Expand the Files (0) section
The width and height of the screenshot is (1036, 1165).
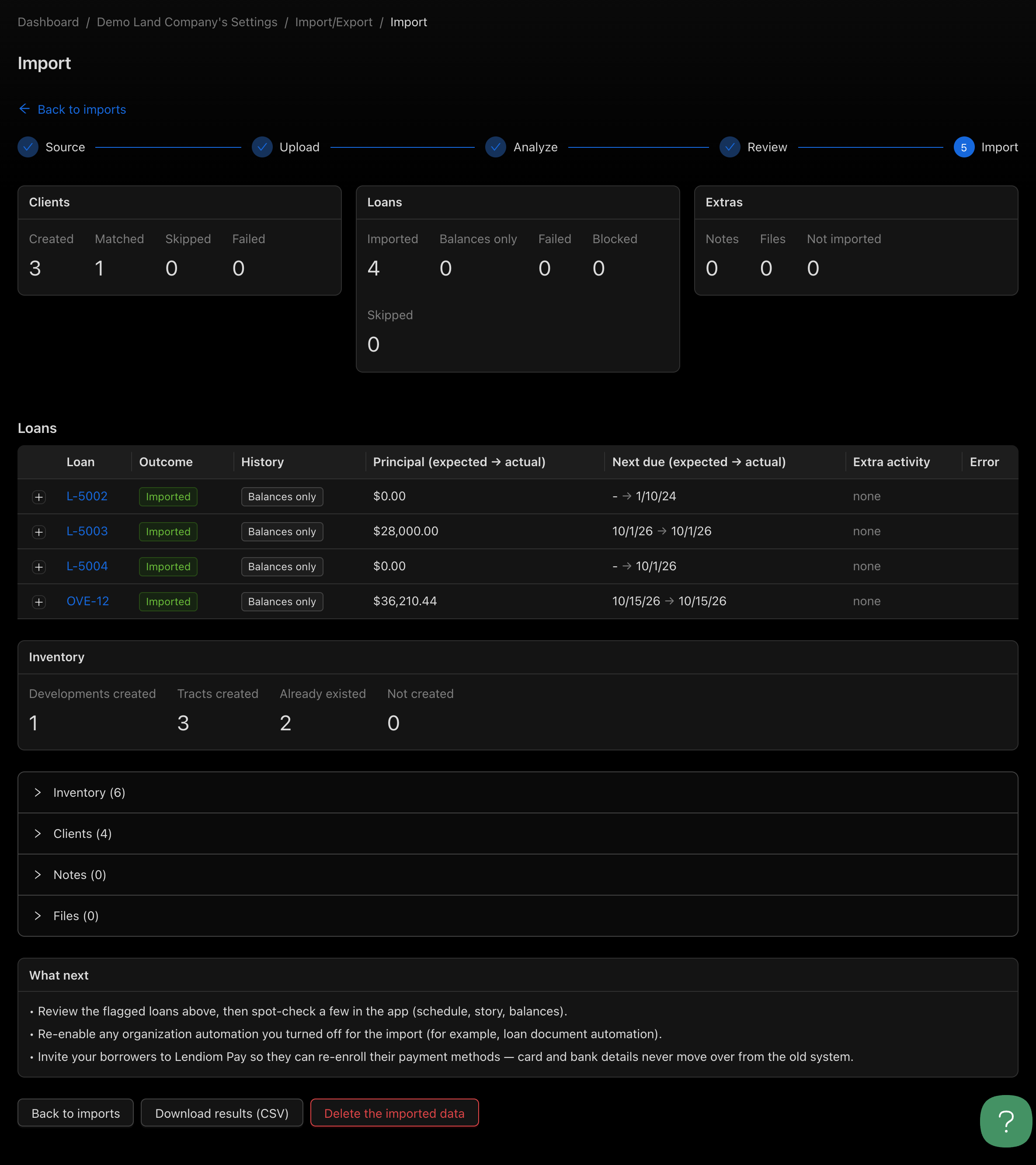[x=518, y=915]
